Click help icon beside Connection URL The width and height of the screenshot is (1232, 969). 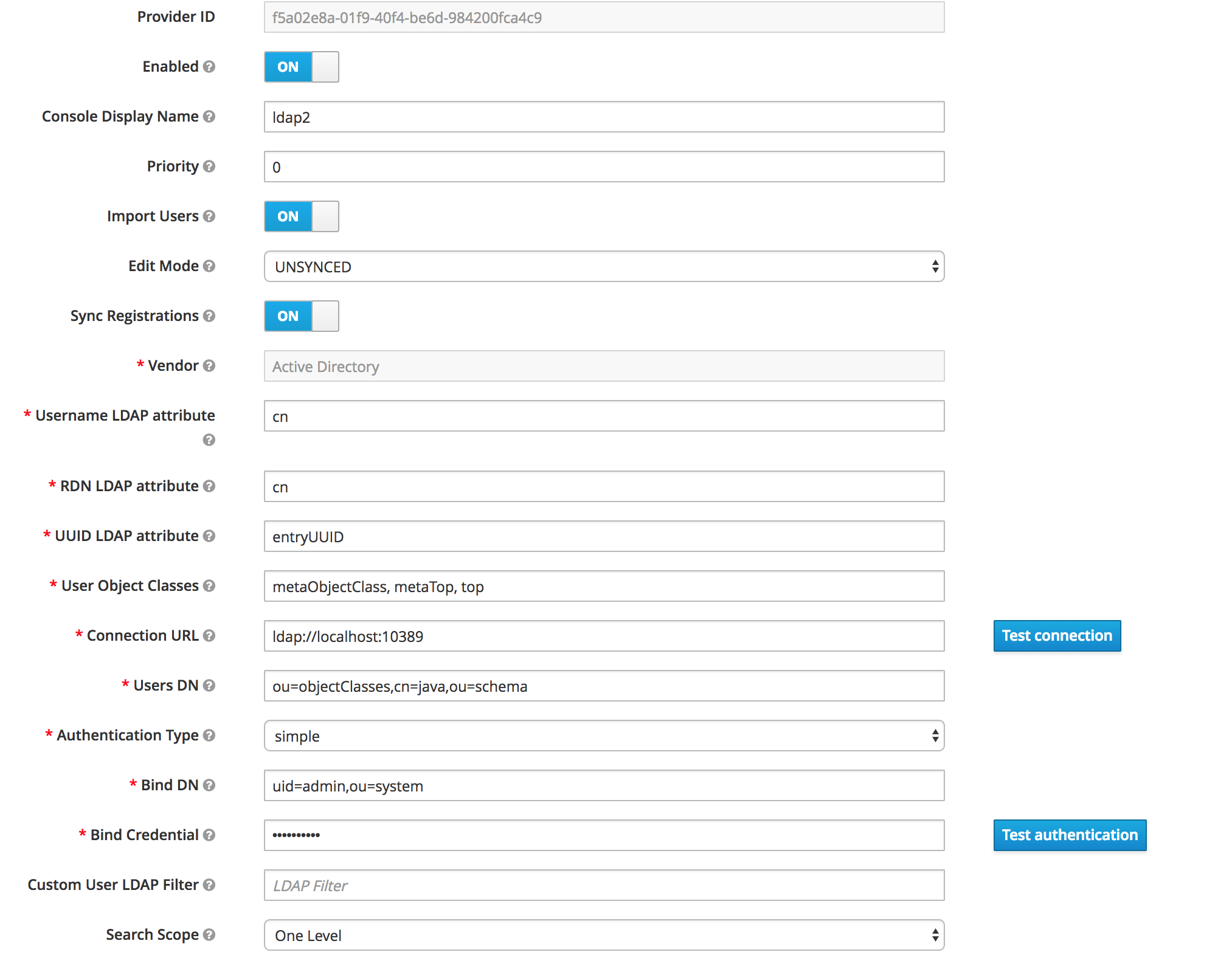point(209,636)
